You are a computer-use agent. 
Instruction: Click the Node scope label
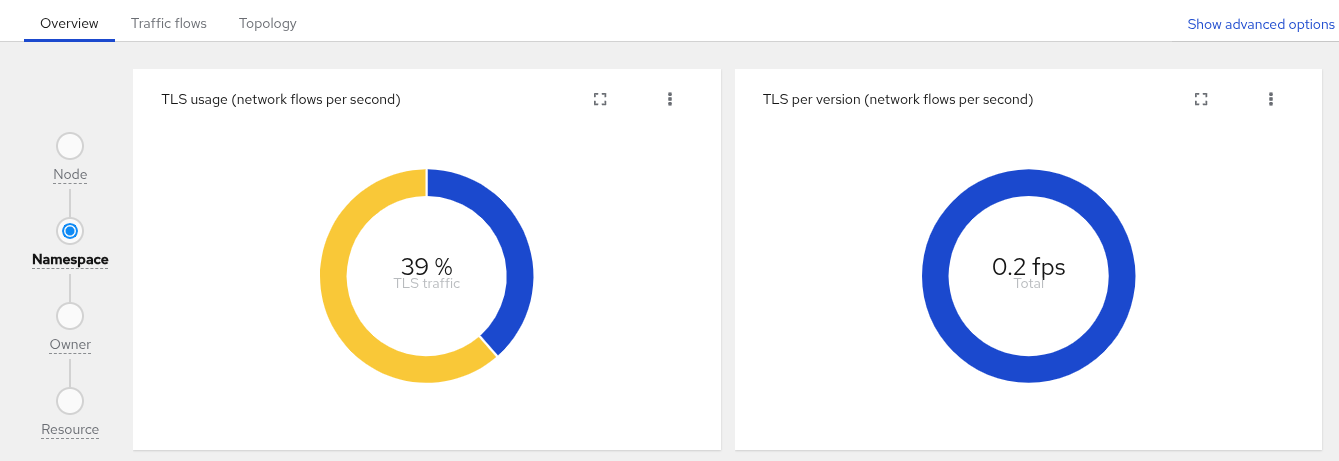click(70, 175)
